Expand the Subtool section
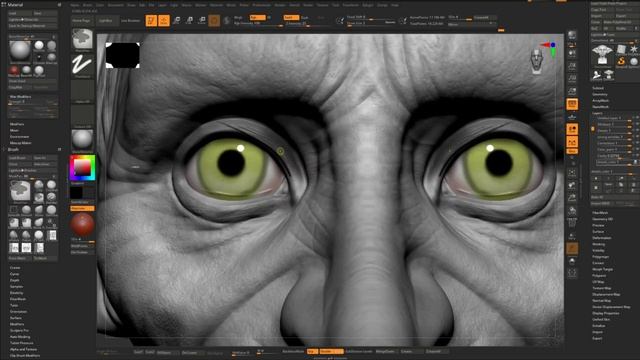Image resolution: width=640 pixels, height=360 pixels. pos(598,88)
